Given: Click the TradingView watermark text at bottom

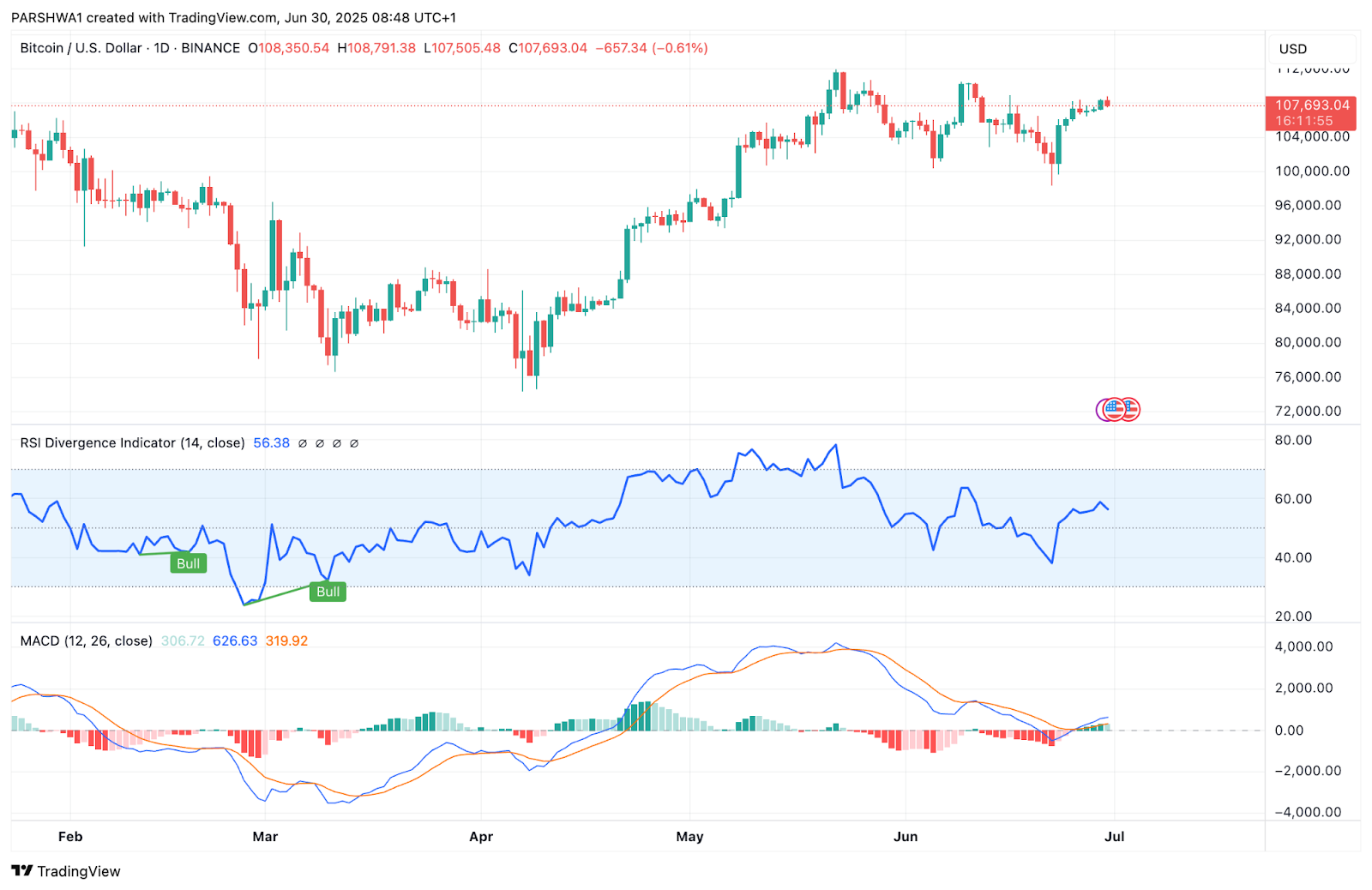Looking at the screenshot, I should 78,871.
